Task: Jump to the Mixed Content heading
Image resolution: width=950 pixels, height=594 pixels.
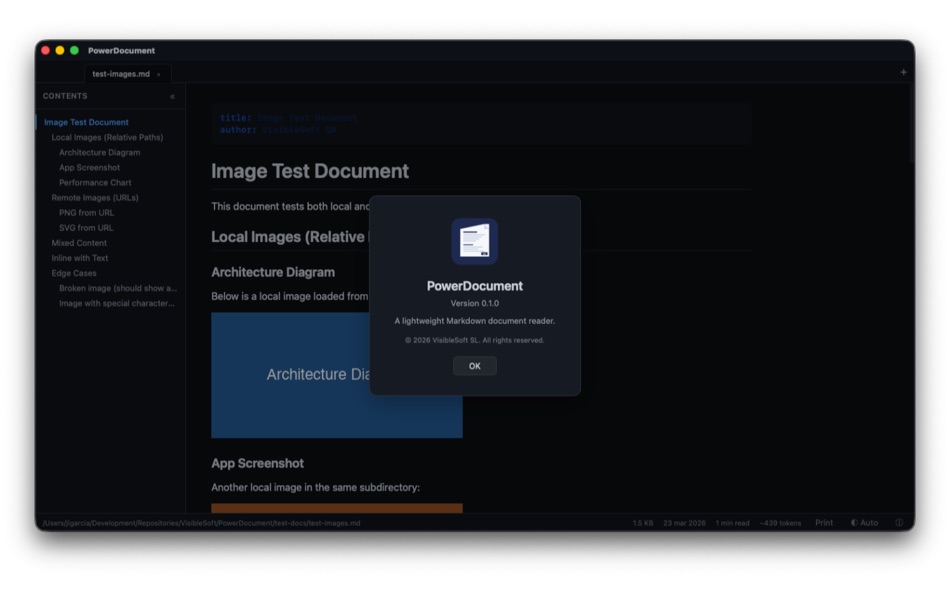Action: [79, 242]
